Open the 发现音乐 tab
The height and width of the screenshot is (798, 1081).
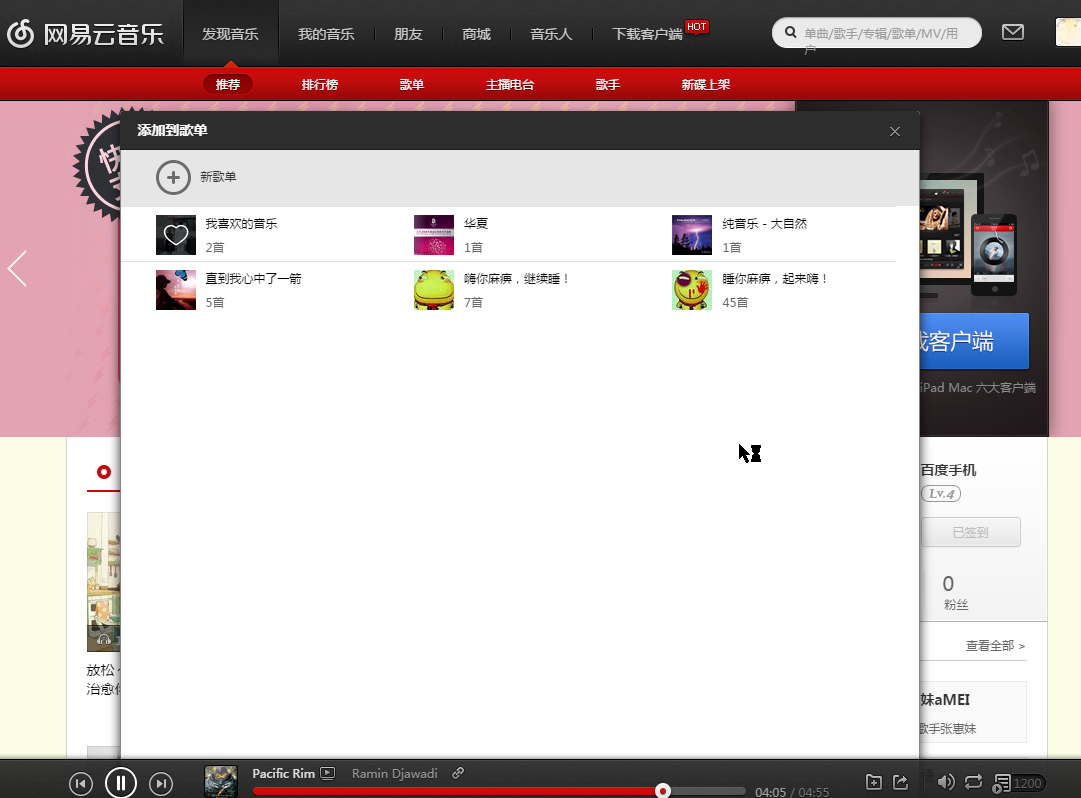230,34
